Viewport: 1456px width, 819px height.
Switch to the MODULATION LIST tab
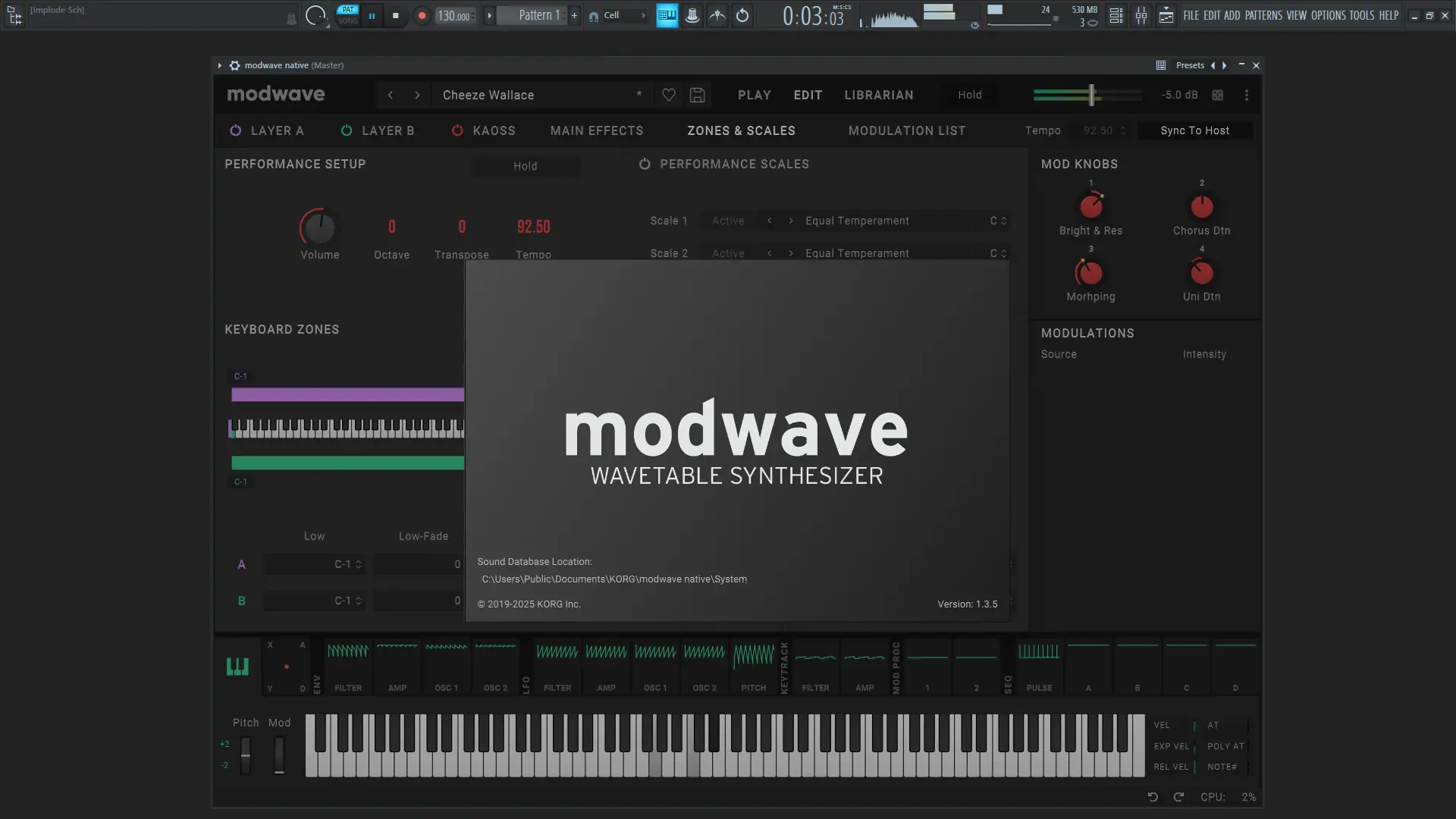click(906, 130)
